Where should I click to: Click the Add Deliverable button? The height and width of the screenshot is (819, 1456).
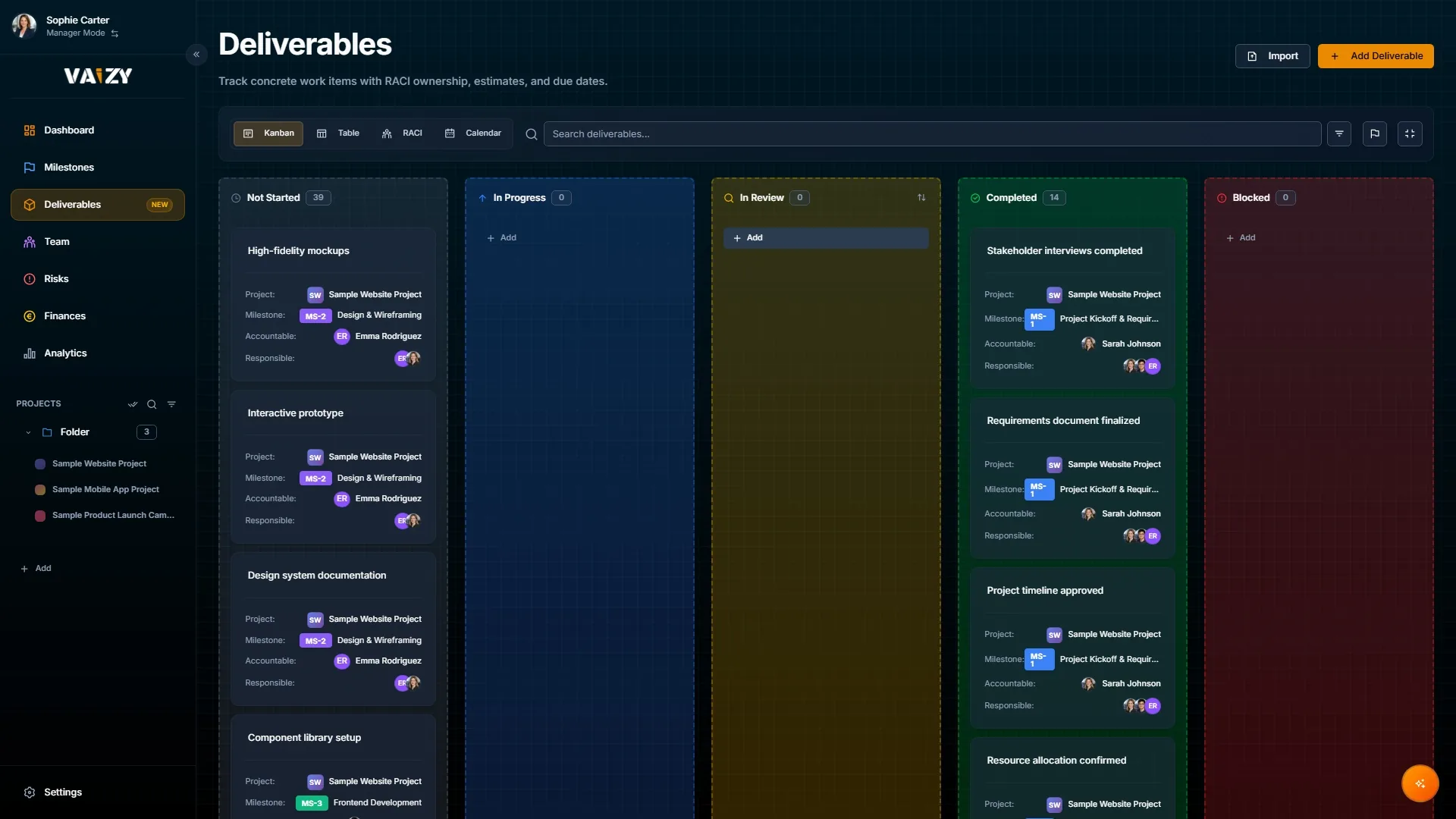click(x=1376, y=56)
